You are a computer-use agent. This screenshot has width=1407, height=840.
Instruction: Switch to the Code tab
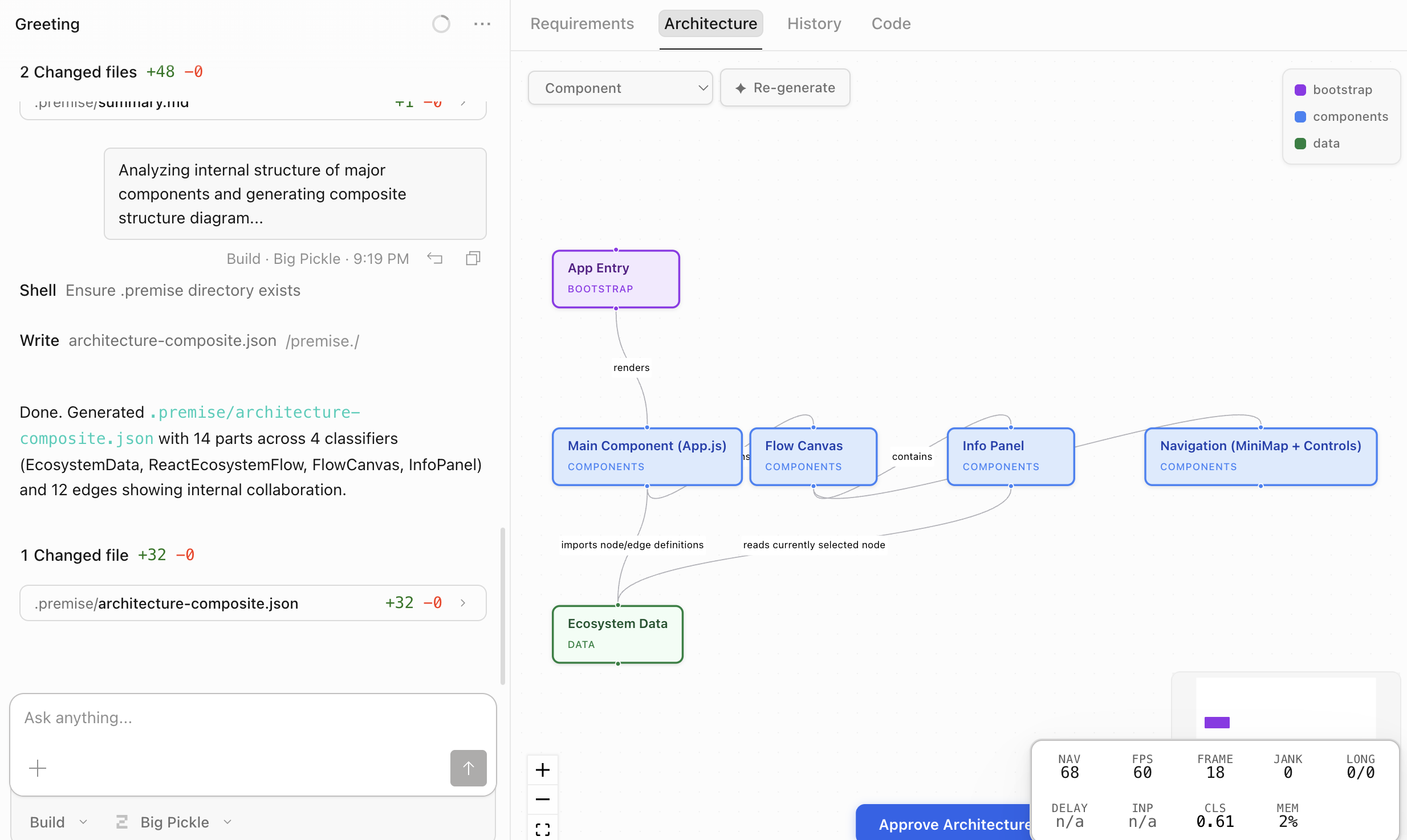[891, 23]
